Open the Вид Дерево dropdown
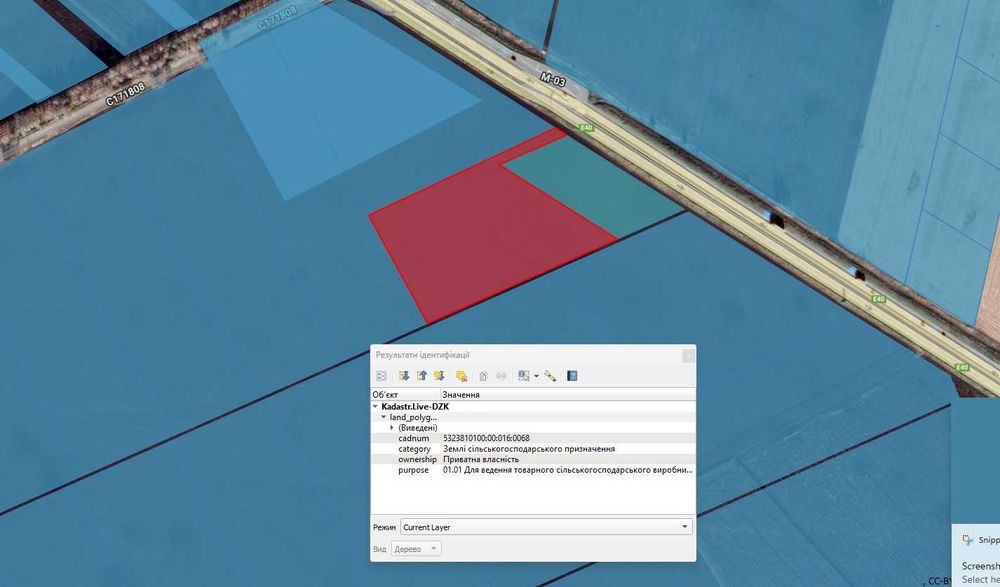 [x=416, y=549]
